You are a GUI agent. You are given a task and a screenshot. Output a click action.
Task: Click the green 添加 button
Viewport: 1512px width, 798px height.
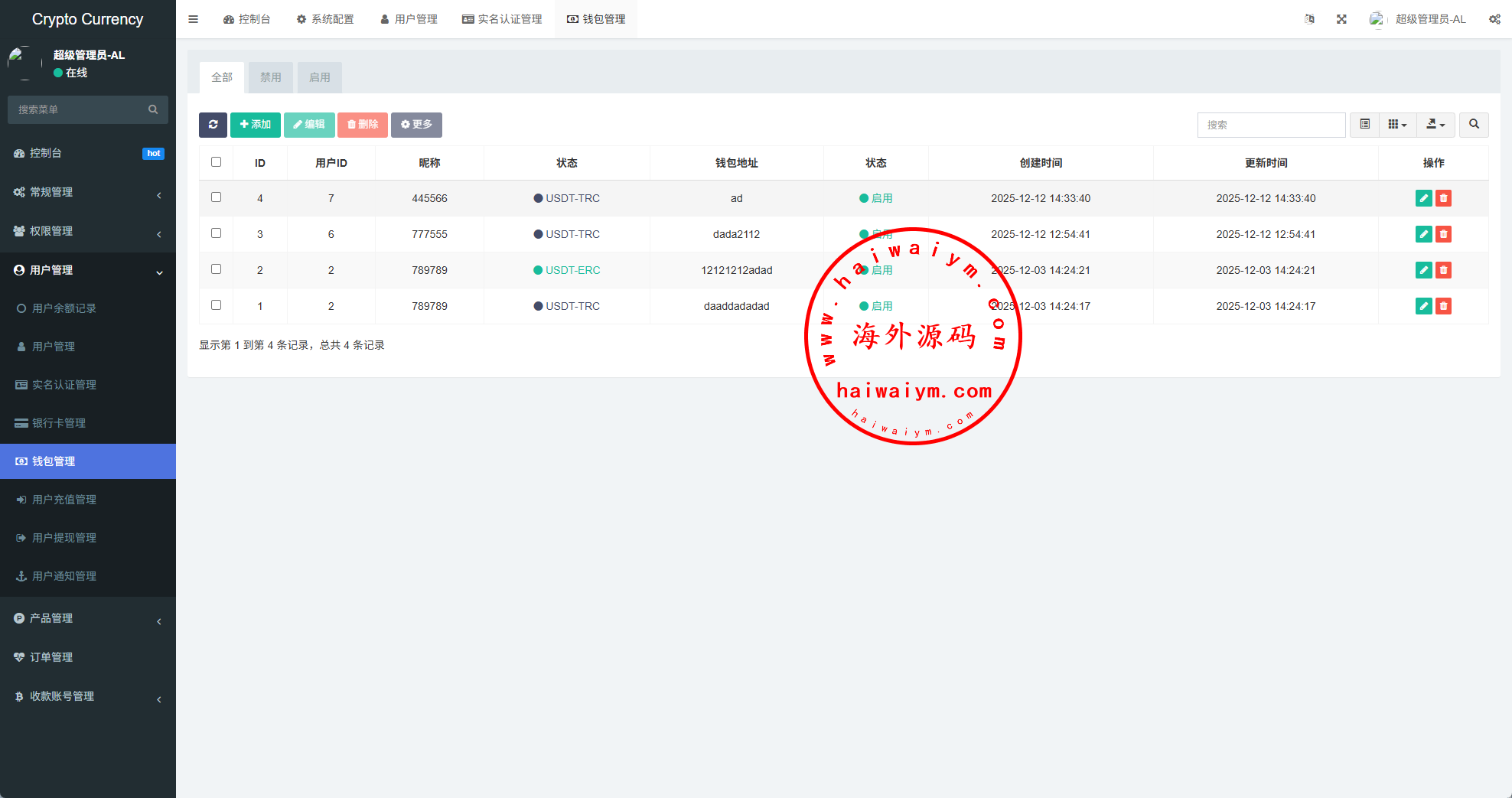256,125
